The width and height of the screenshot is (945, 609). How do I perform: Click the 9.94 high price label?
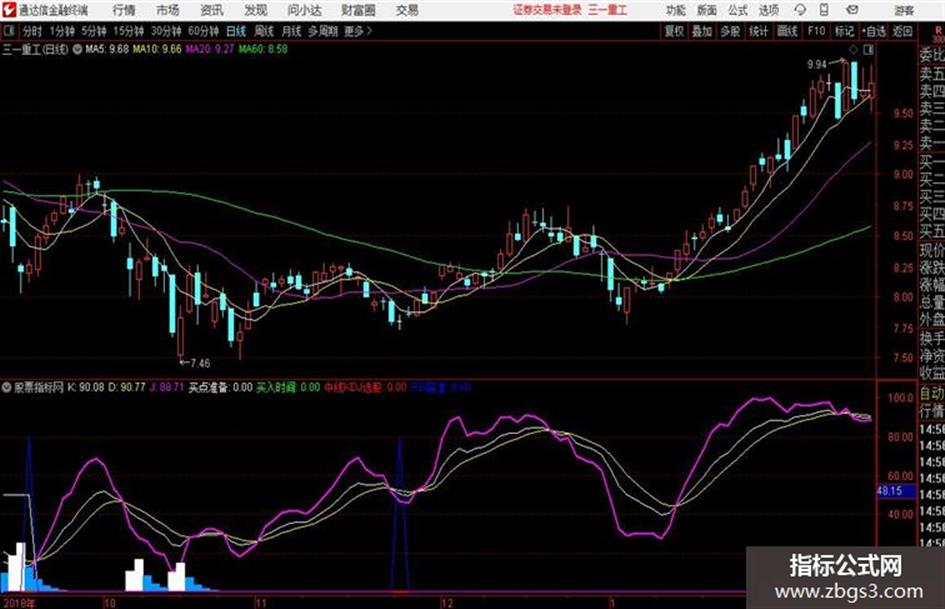[x=817, y=65]
